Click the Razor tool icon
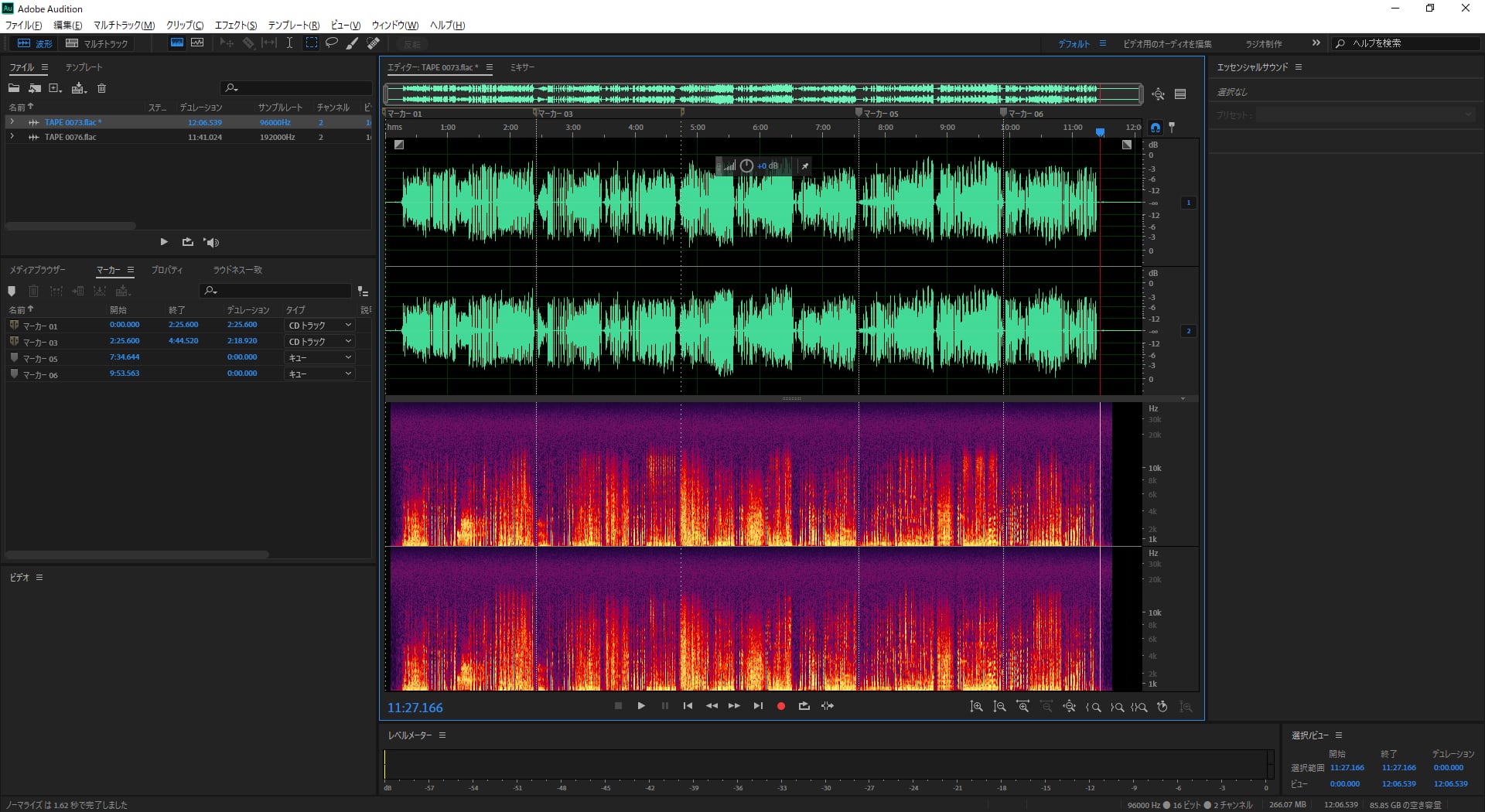 pyautogui.click(x=248, y=43)
